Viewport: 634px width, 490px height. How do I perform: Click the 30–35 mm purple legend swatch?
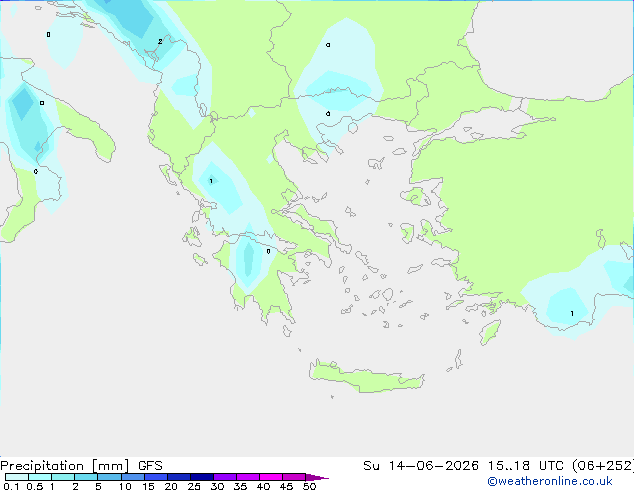tap(225, 477)
